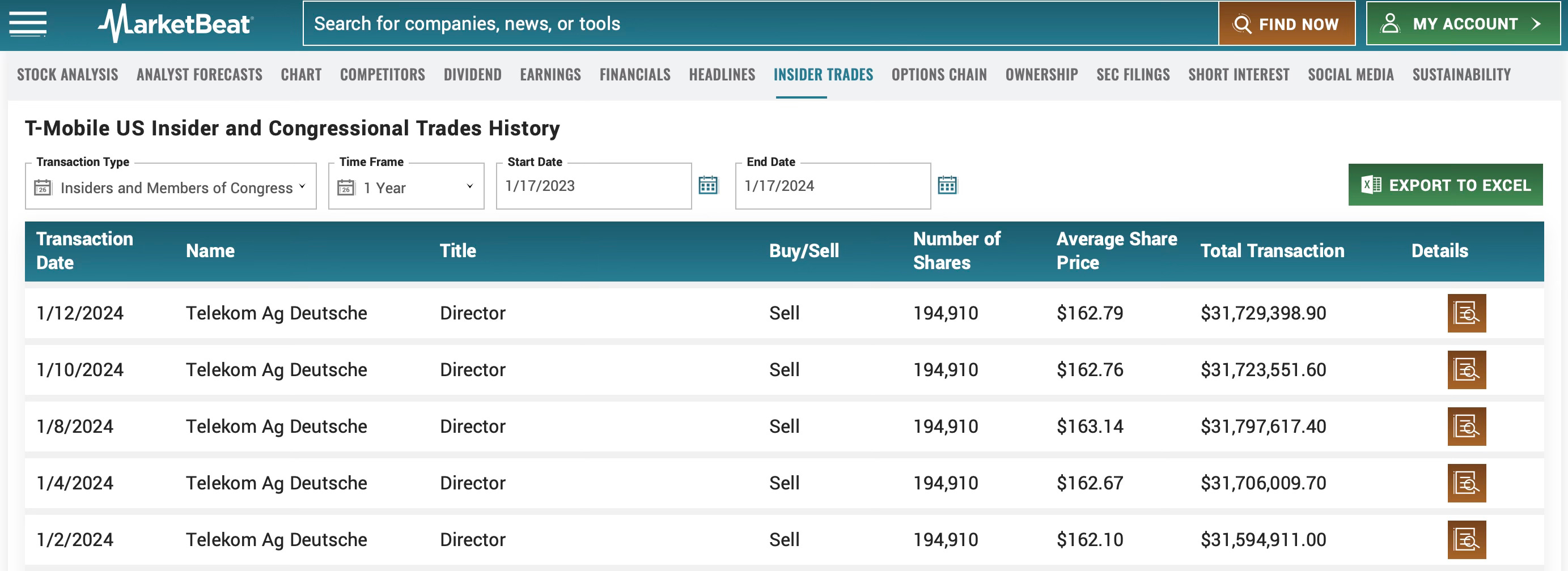Select the 1/12/2024 transaction date cell
1568x571 pixels.
point(80,313)
